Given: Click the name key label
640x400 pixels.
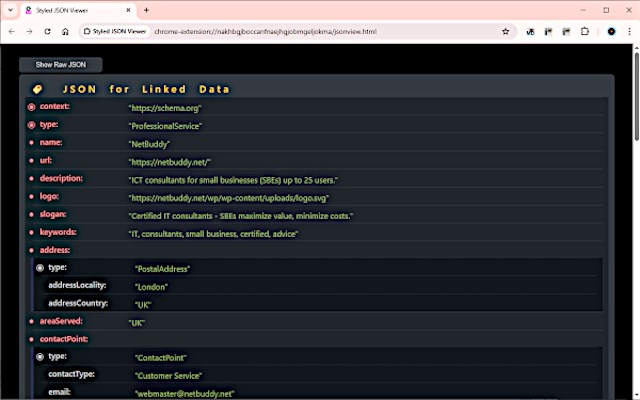Looking at the screenshot, I should (x=51, y=142).
